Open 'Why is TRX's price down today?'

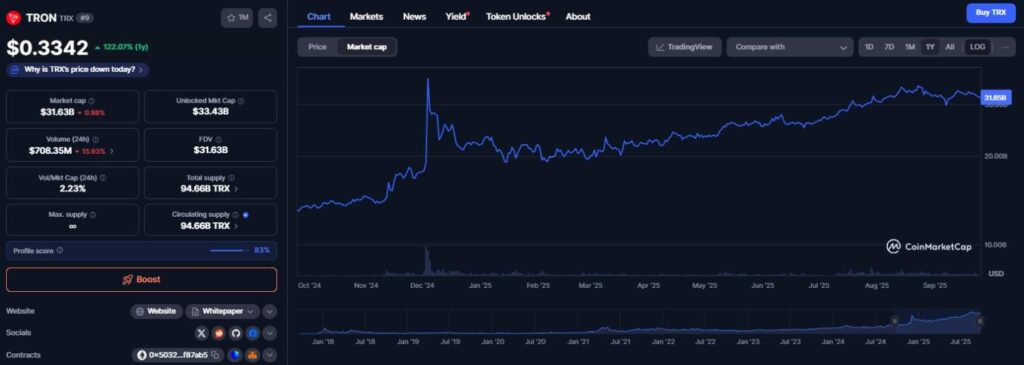(x=78, y=69)
